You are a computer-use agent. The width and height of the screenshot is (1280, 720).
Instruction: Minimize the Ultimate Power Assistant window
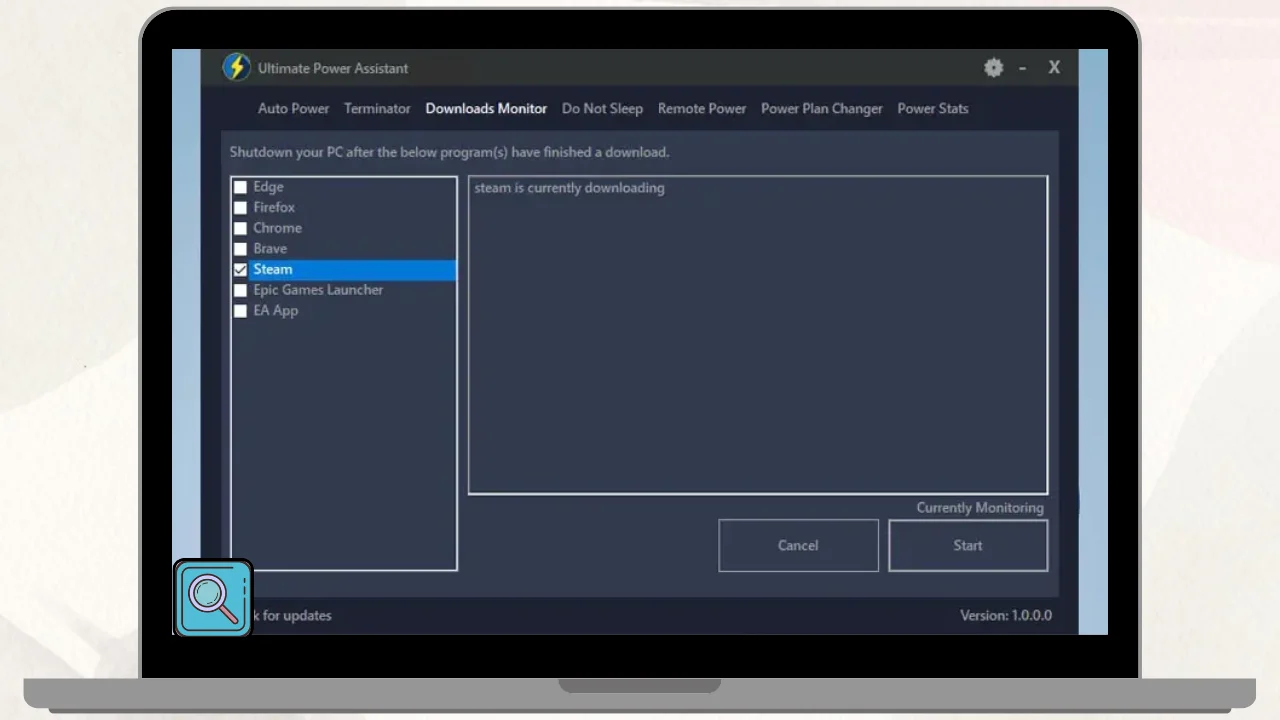(x=1022, y=68)
